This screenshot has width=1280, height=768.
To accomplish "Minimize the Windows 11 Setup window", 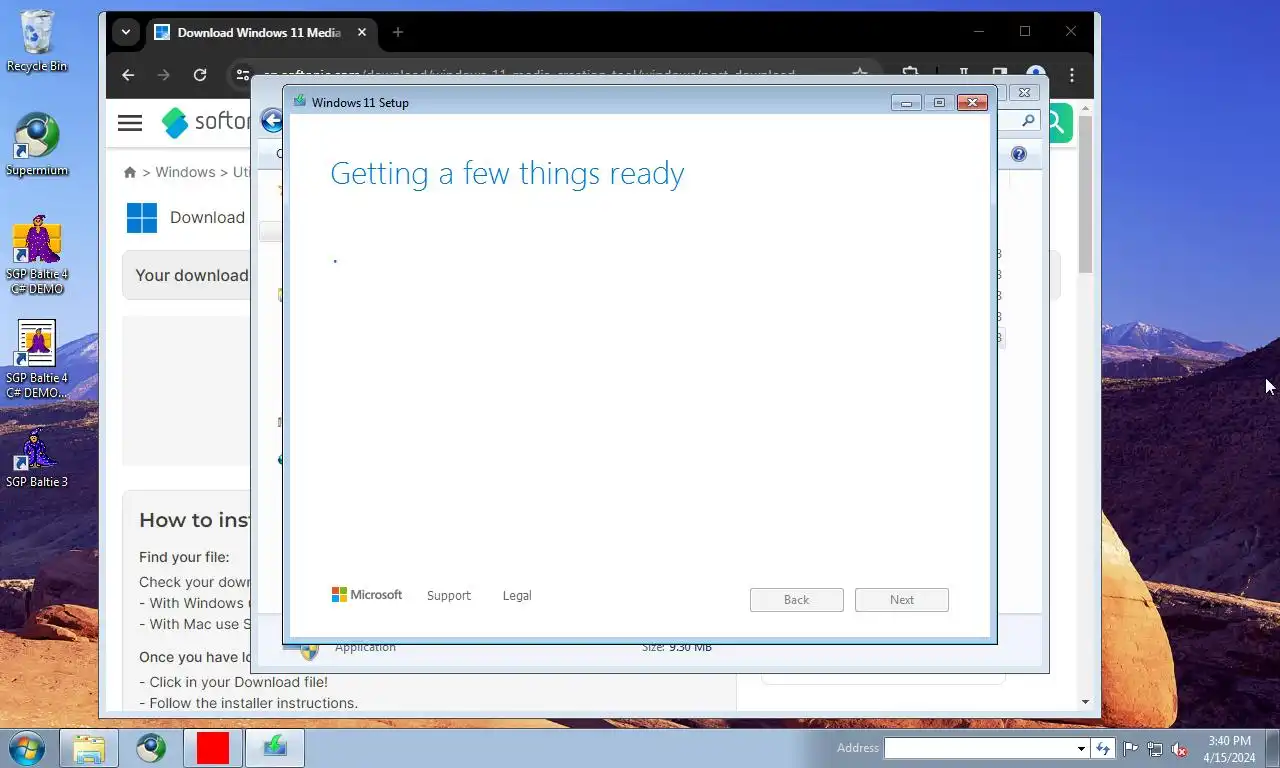I will [x=906, y=102].
